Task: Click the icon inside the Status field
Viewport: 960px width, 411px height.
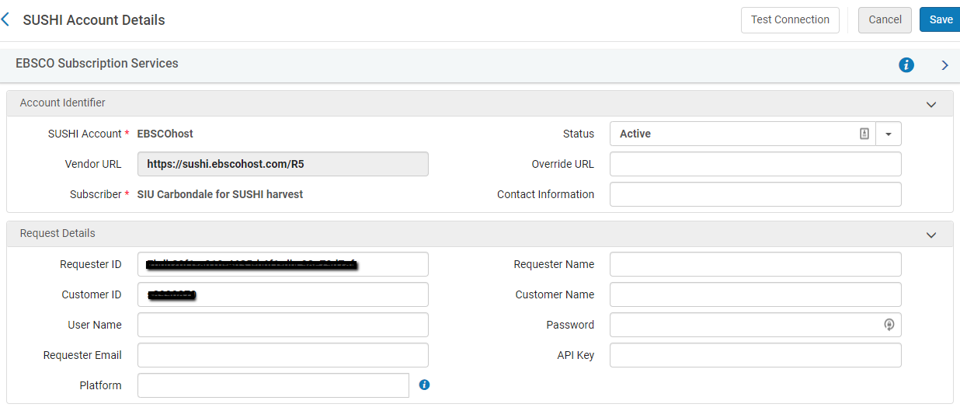Action: tap(864, 134)
